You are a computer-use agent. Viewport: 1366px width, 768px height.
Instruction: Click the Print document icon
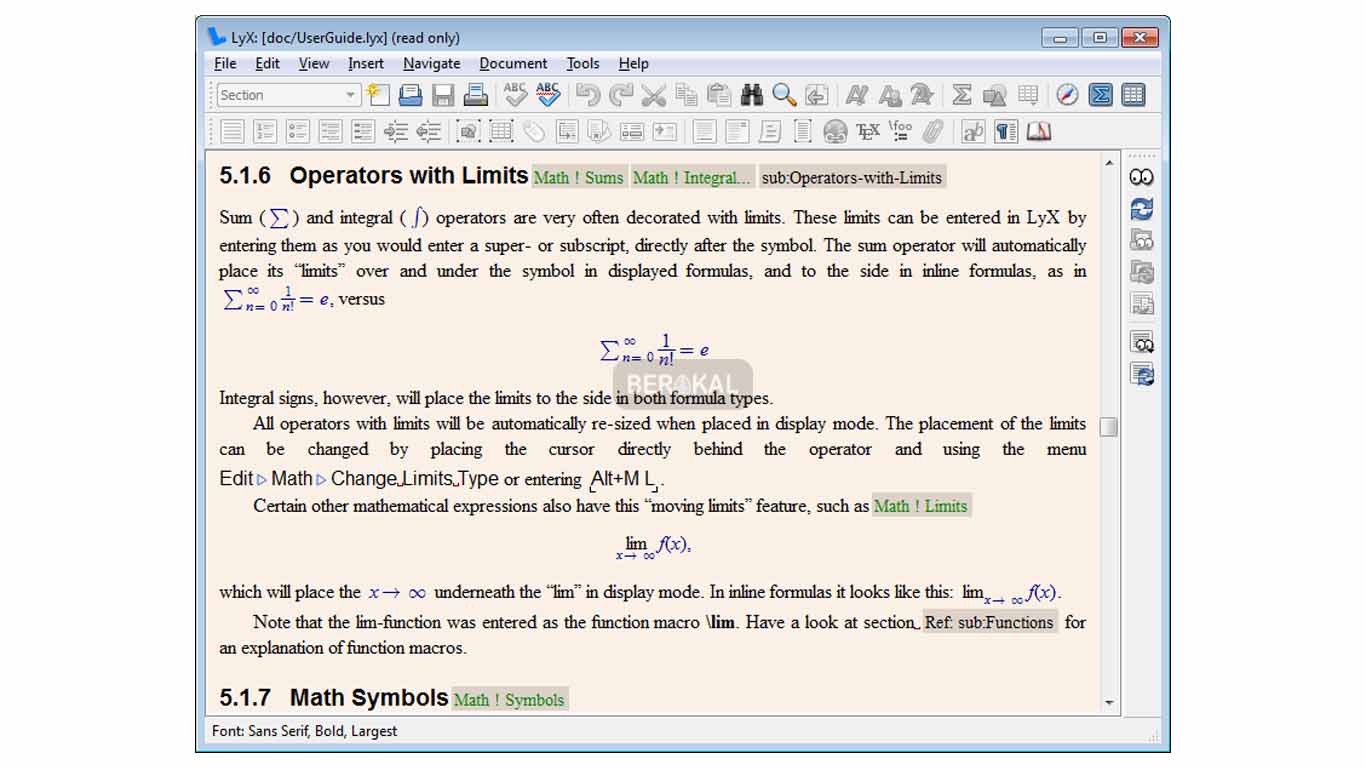pos(476,95)
